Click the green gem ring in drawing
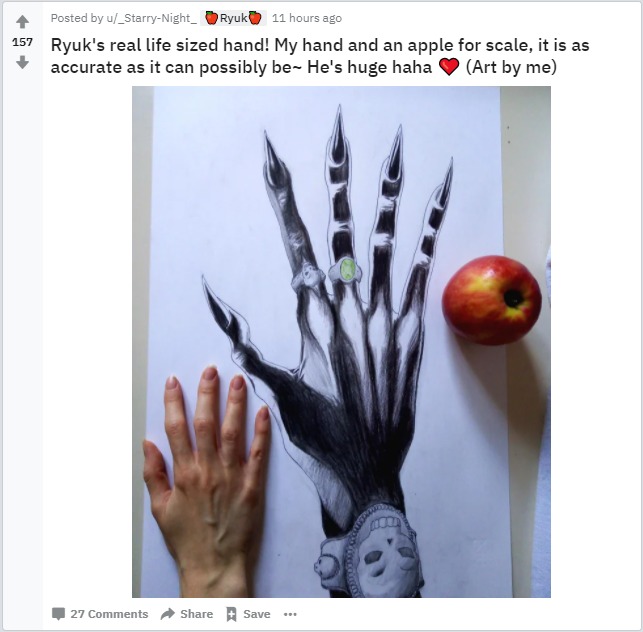 (x=347, y=270)
